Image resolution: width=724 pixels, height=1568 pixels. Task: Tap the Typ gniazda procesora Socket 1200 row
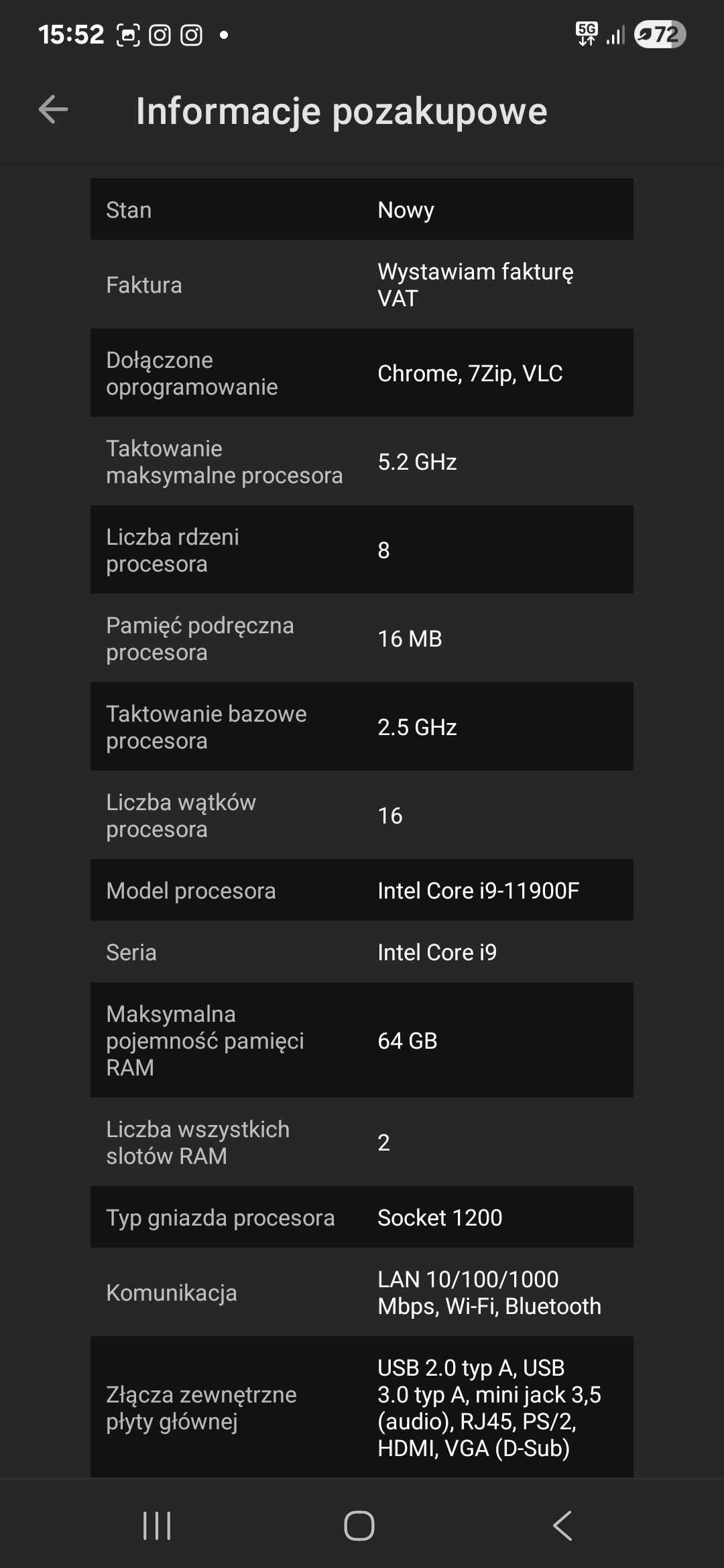click(362, 1217)
